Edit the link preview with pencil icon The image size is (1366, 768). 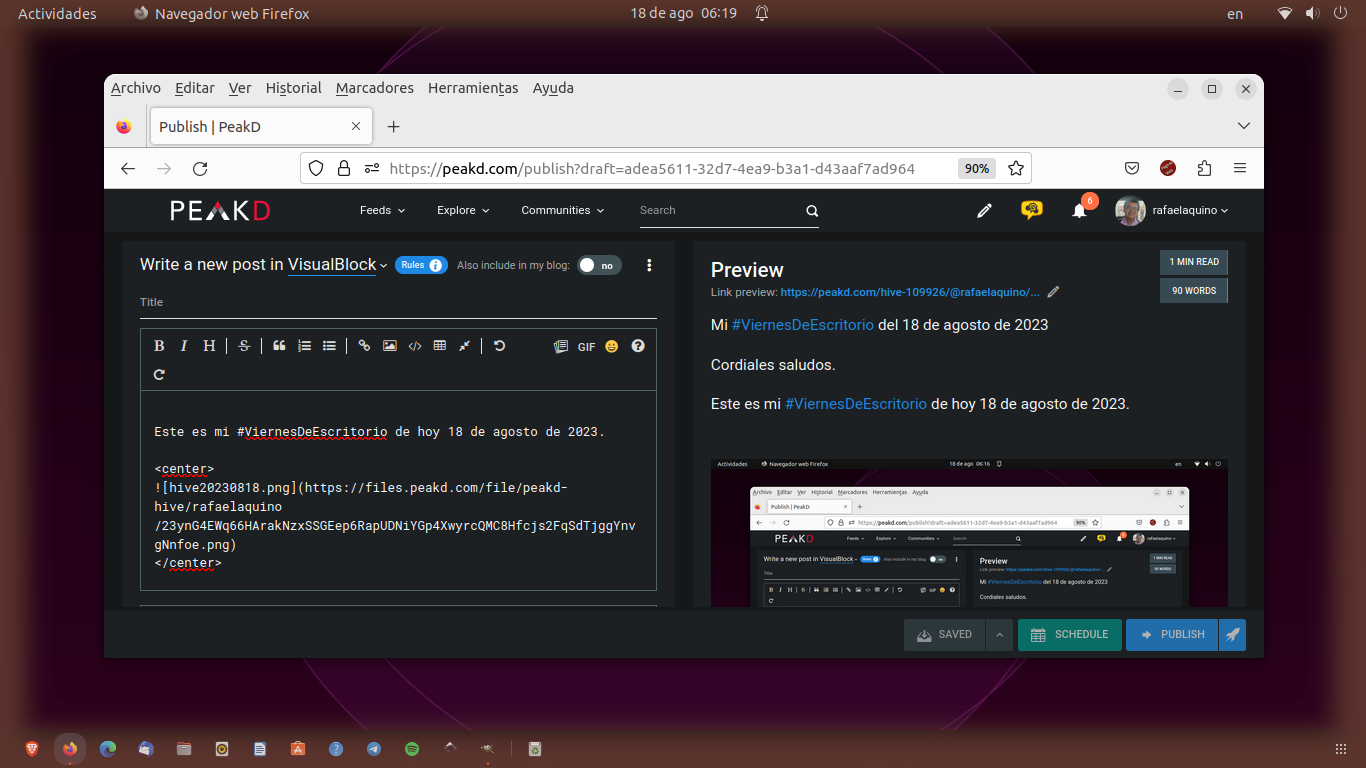click(1053, 292)
